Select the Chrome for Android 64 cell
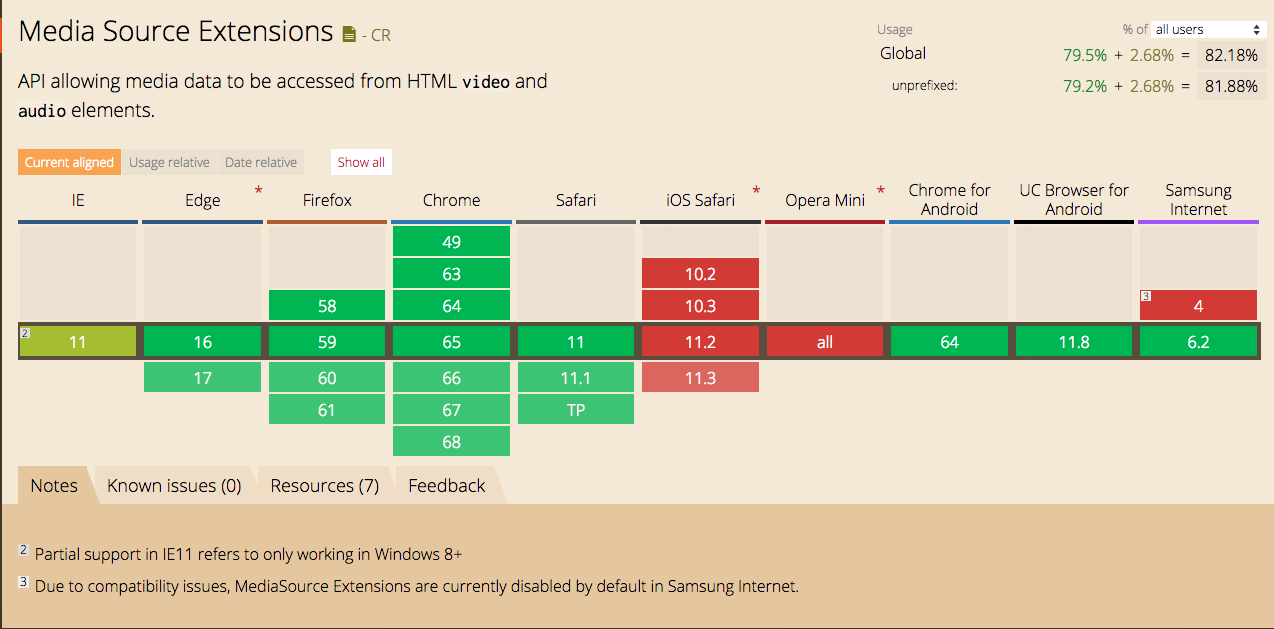Image resolution: width=1274 pixels, height=629 pixels. (x=949, y=342)
